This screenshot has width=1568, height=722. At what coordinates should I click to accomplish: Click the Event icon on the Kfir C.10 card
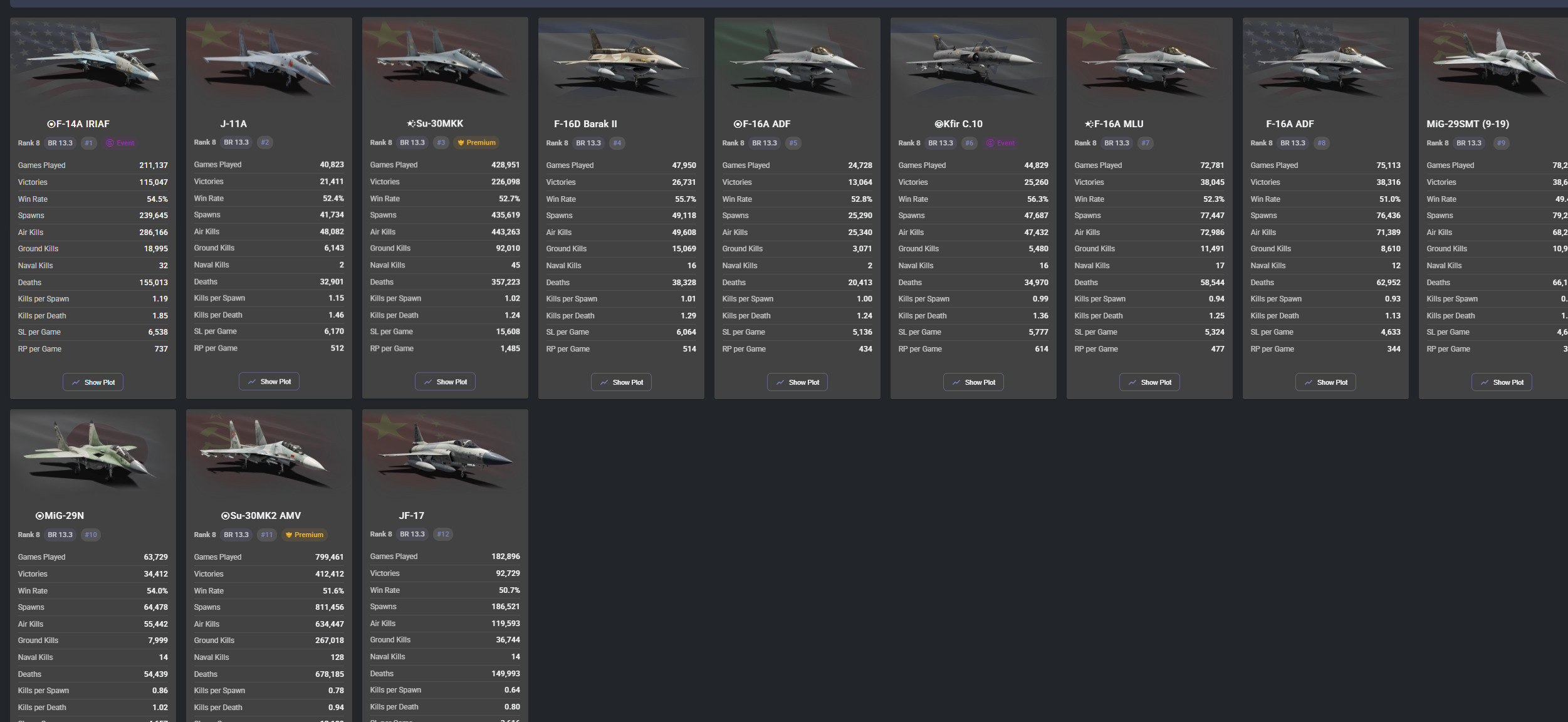point(990,143)
